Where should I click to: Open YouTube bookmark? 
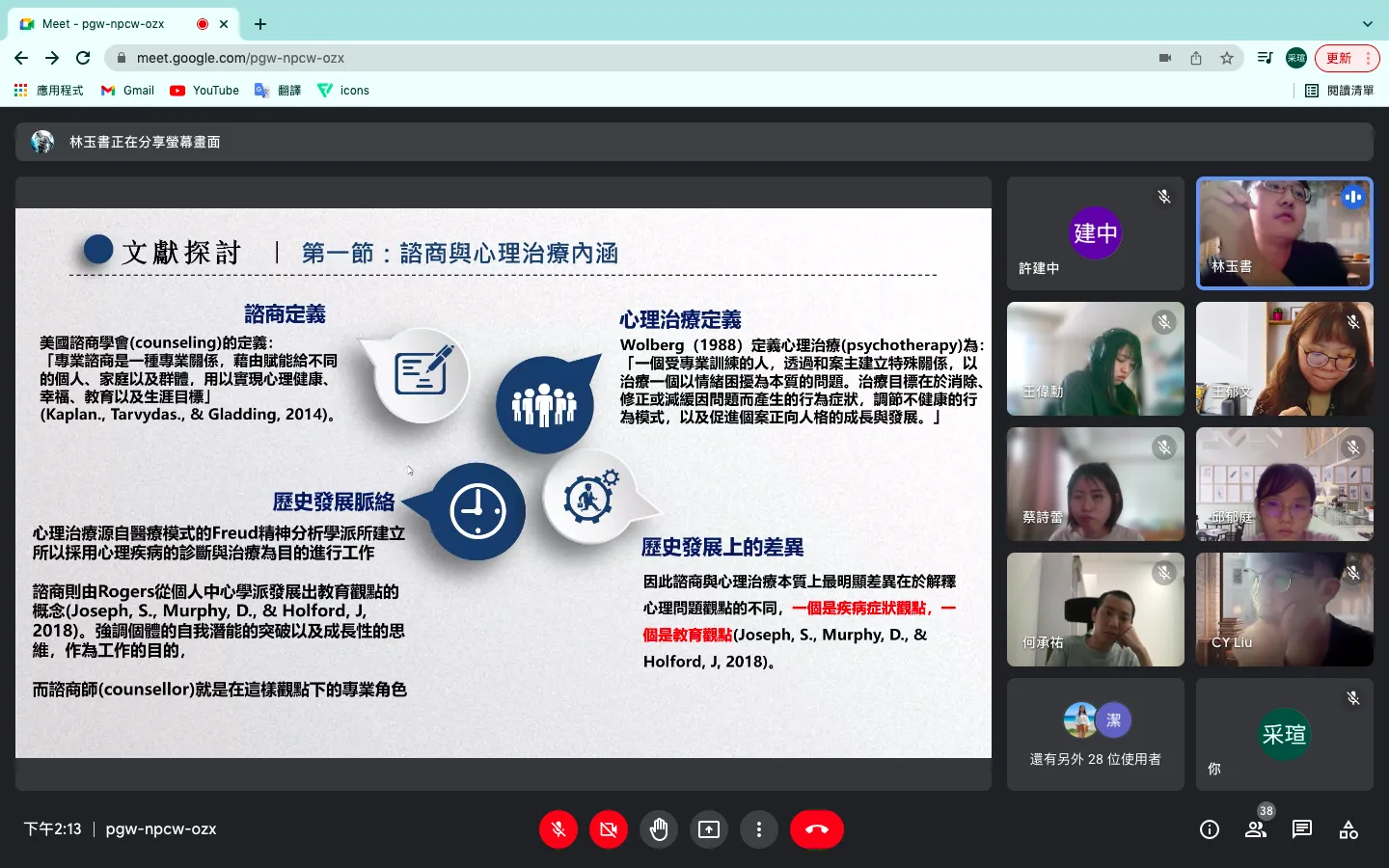[204, 91]
